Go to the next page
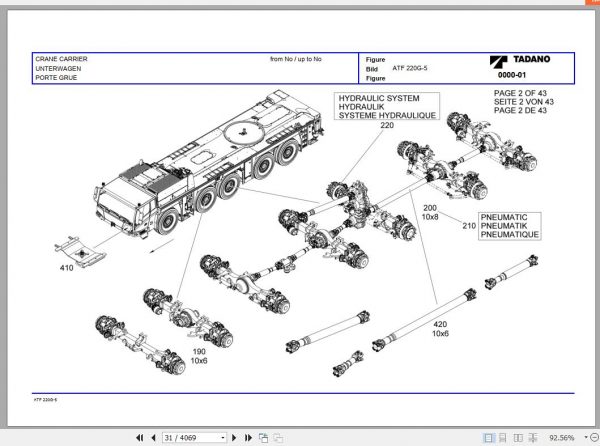 [x=234, y=438]
